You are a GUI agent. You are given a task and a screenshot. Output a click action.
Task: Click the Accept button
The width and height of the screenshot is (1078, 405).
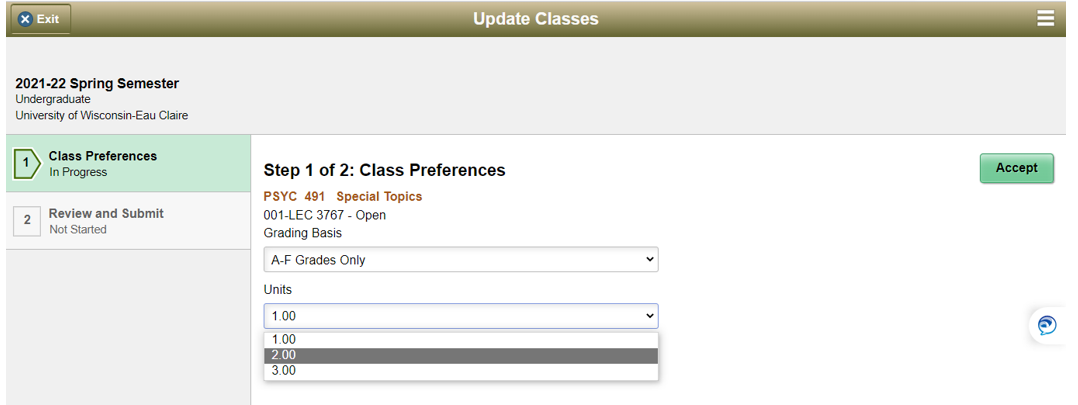click(x=1016, y=168)
